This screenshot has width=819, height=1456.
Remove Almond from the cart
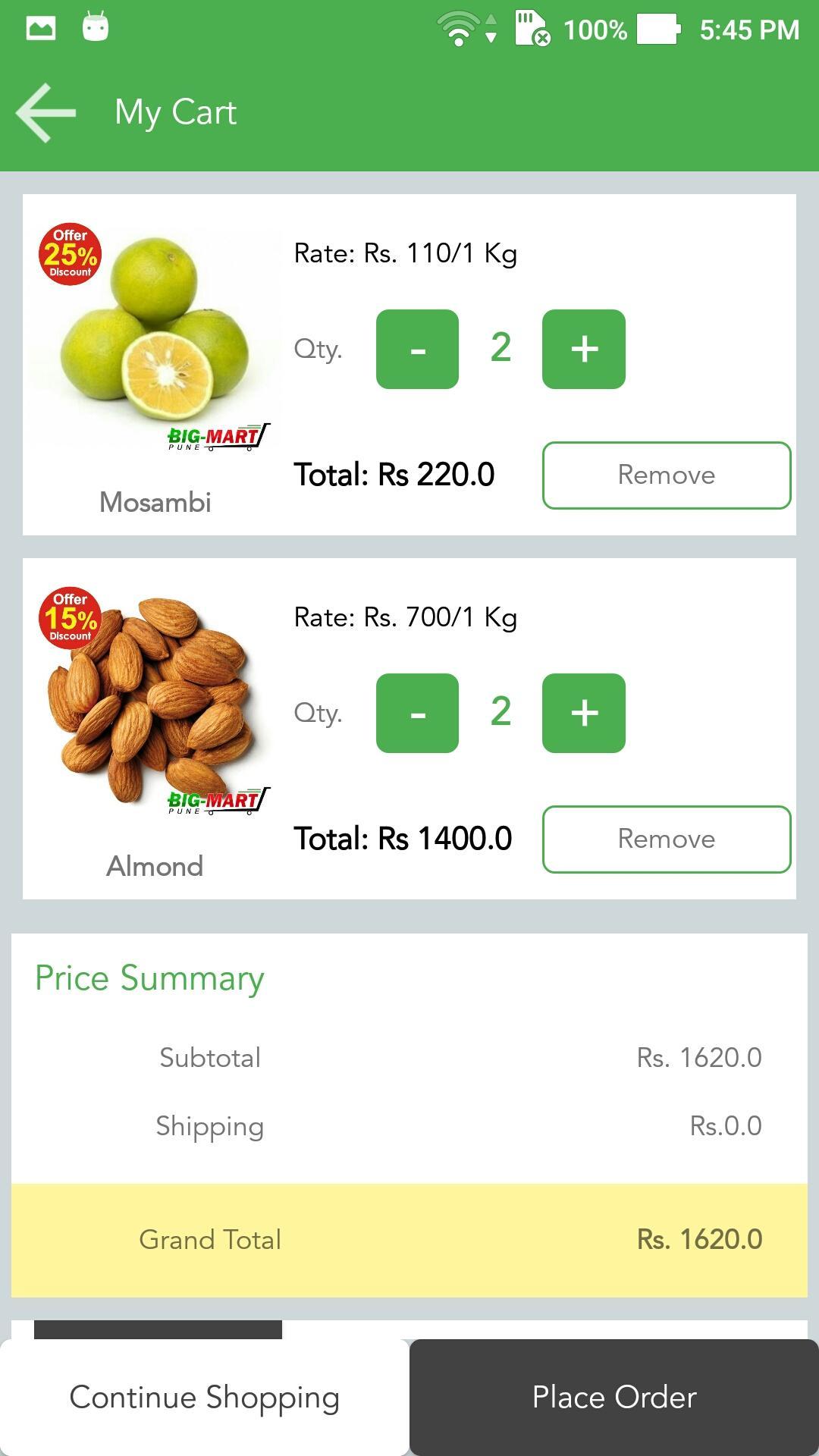(667, 839)
